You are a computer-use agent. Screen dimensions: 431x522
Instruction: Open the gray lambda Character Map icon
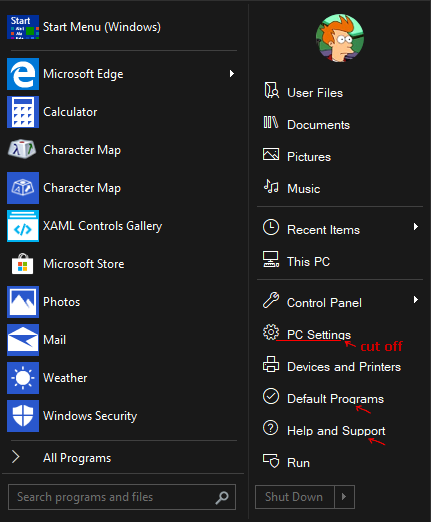coord(22,149)
